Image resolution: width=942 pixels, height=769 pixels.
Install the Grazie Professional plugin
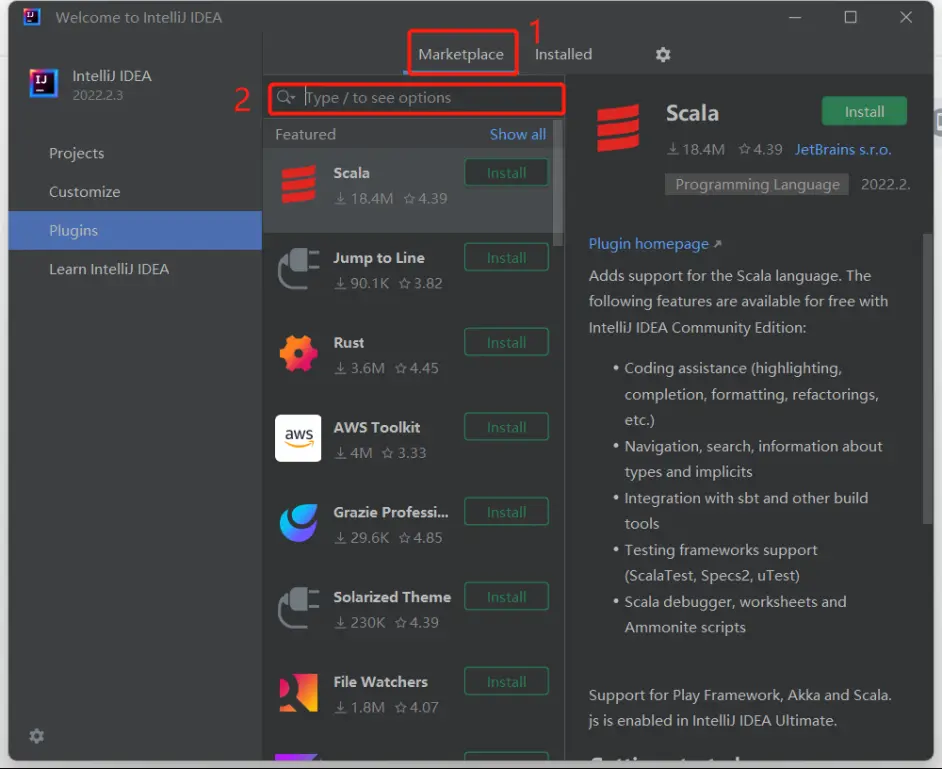506,511
